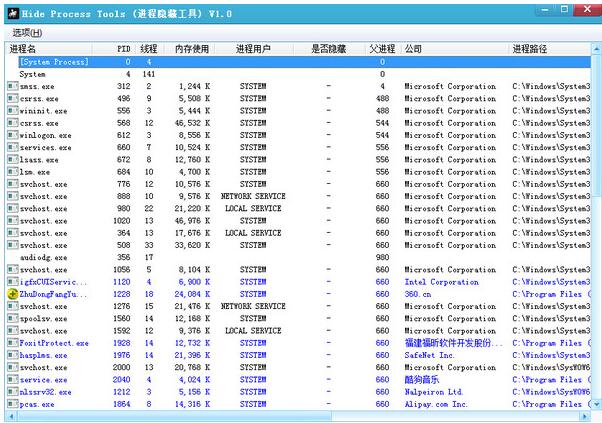Sort by the 内存使用 column header
This screenshot has width=602, height=423.
[x=192, y=48]
